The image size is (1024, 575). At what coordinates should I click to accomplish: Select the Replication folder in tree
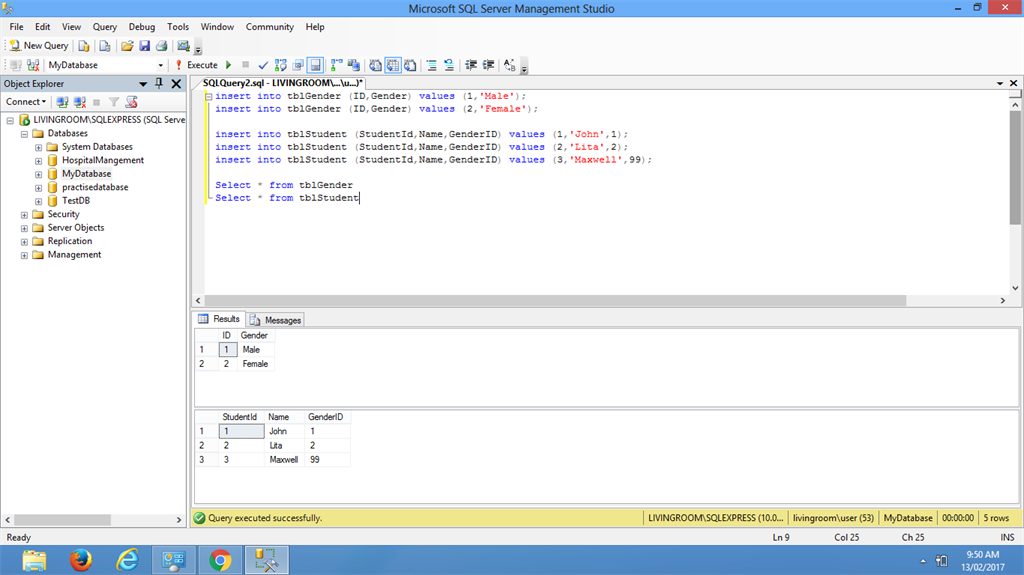point(69,241)
